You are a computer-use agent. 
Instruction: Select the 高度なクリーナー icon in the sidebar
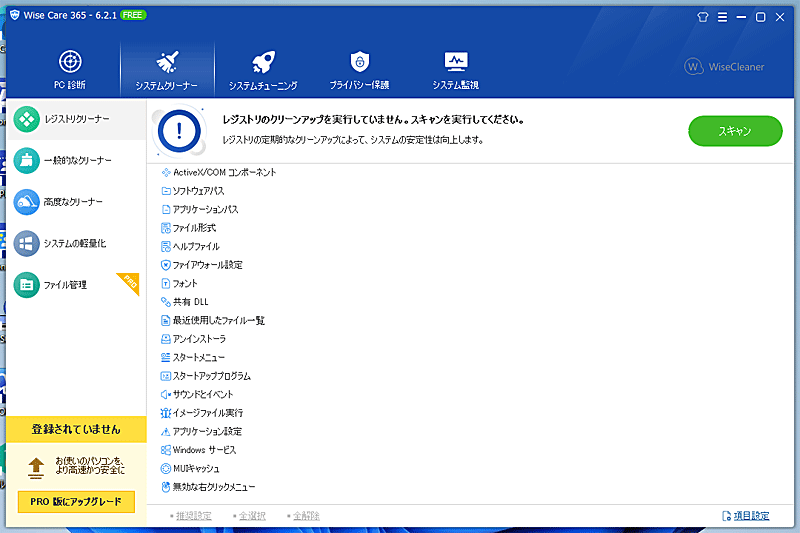click(x=27, y=202)
